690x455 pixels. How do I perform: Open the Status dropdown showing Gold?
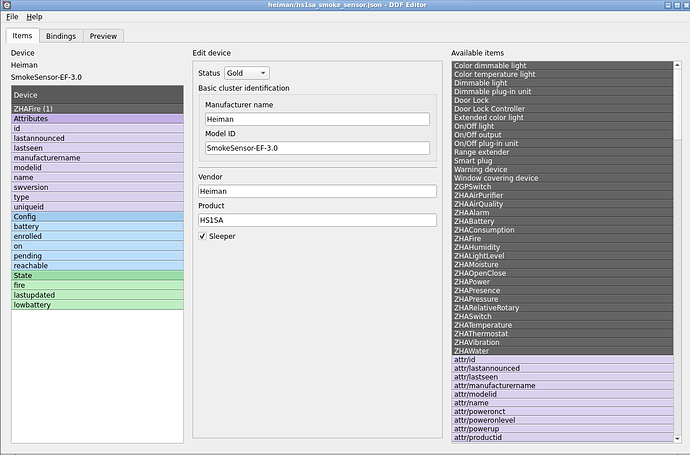tap(247, 73)
